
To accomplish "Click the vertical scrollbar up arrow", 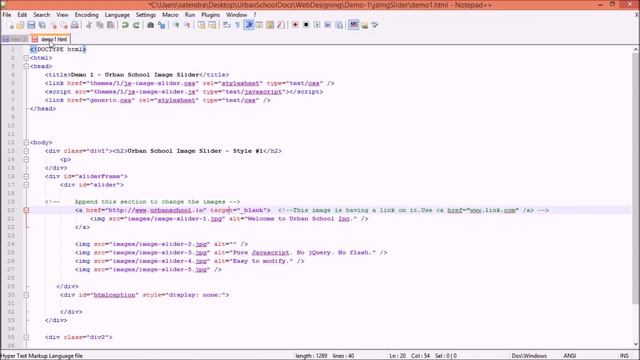I will click(636, 49).
